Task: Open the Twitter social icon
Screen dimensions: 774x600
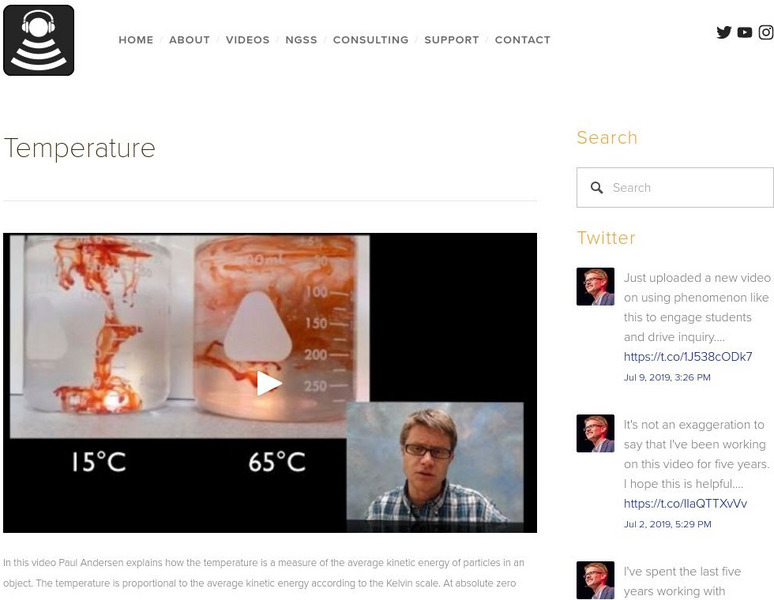Action: 724,33
